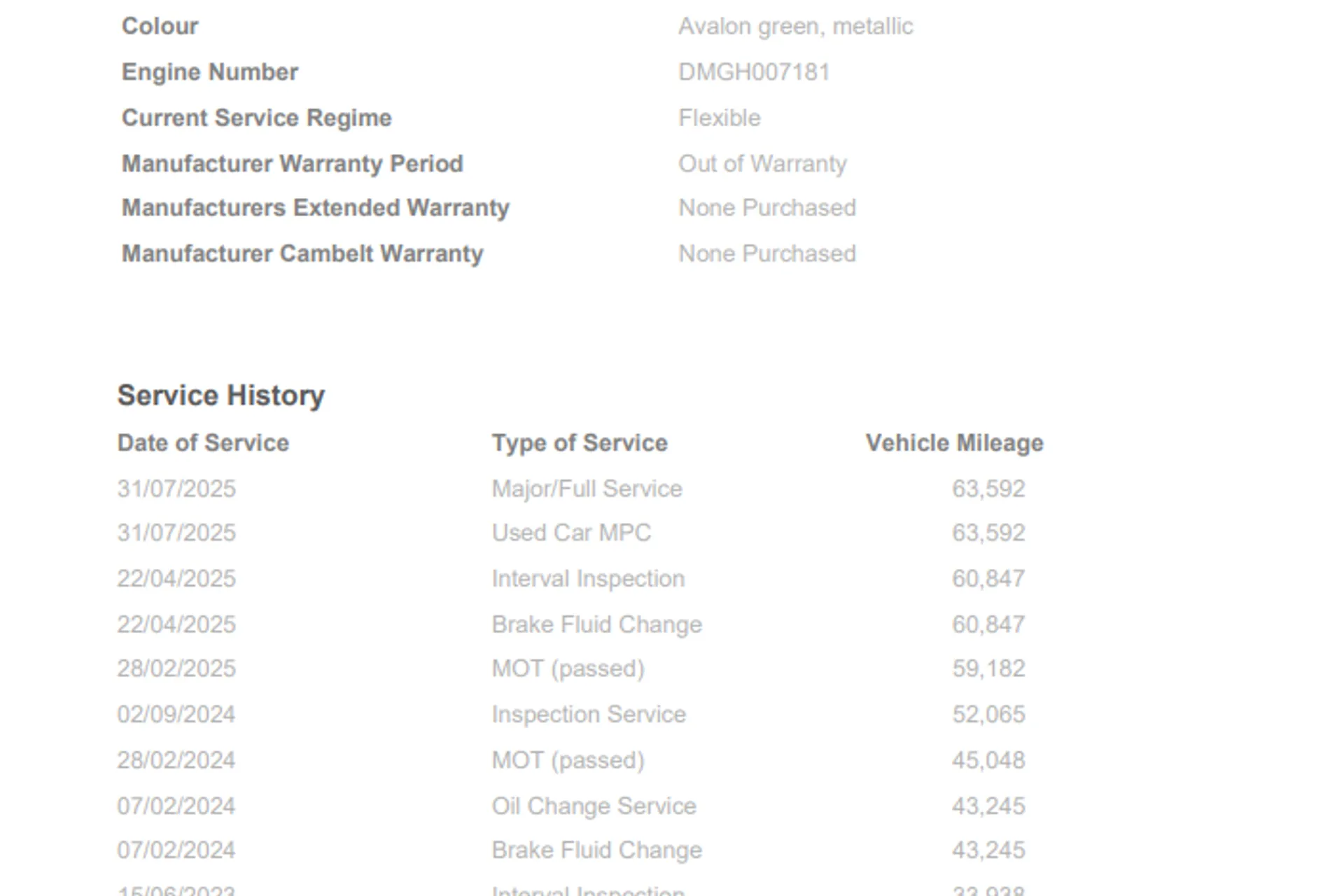The width and height of the screenshot is (1344, 896).
Task: Click the Oil Change Service entry
Action: pyautogui.click(x=594, y=806)
